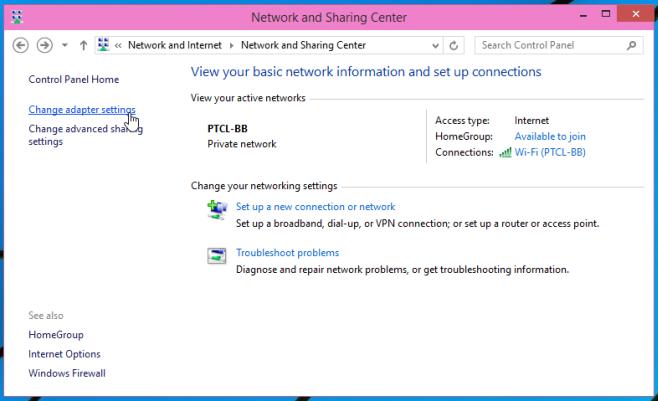Click Set up a new connection or network
Viewport: 658px width, 401px height.
click(316, 206)
